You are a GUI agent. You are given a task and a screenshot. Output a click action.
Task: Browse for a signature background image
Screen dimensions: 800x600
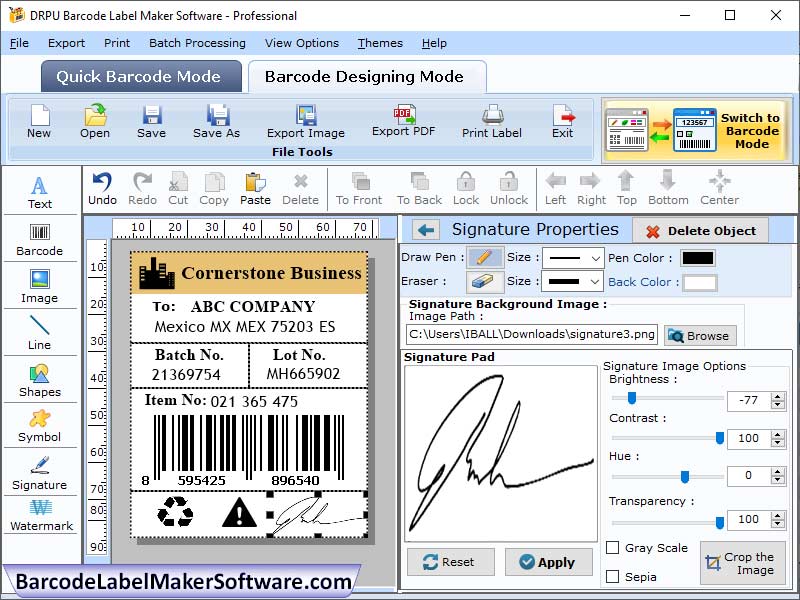[699, 335]
